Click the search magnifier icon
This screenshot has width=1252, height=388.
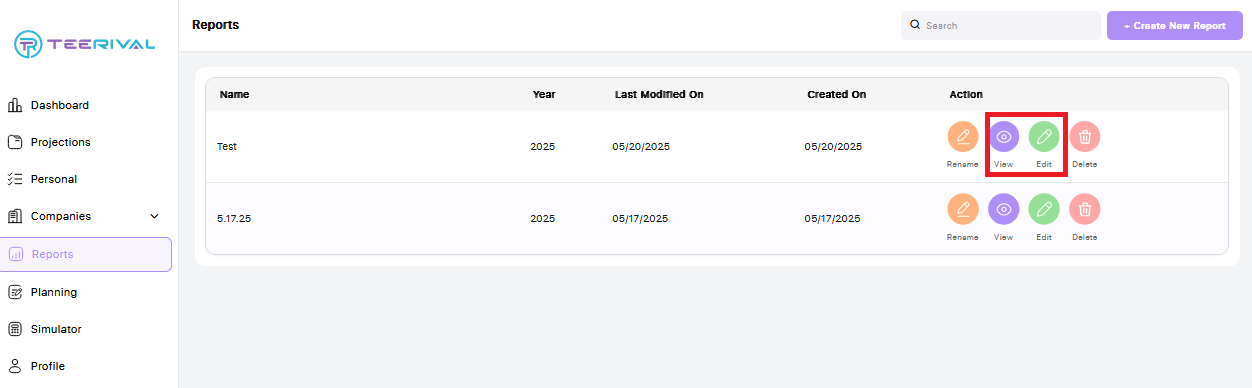[x=915, y=25]
